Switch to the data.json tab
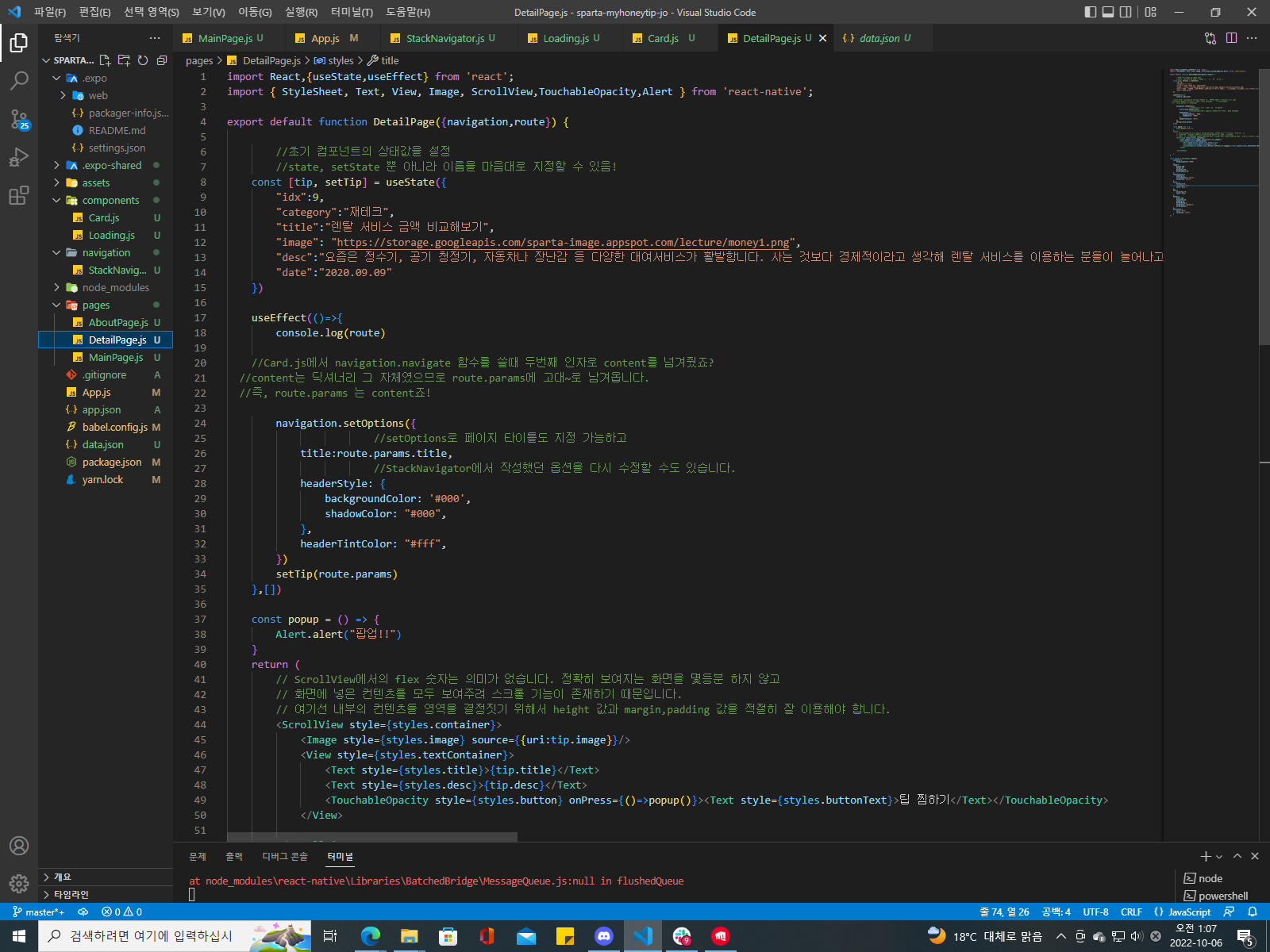 (879, 38)
